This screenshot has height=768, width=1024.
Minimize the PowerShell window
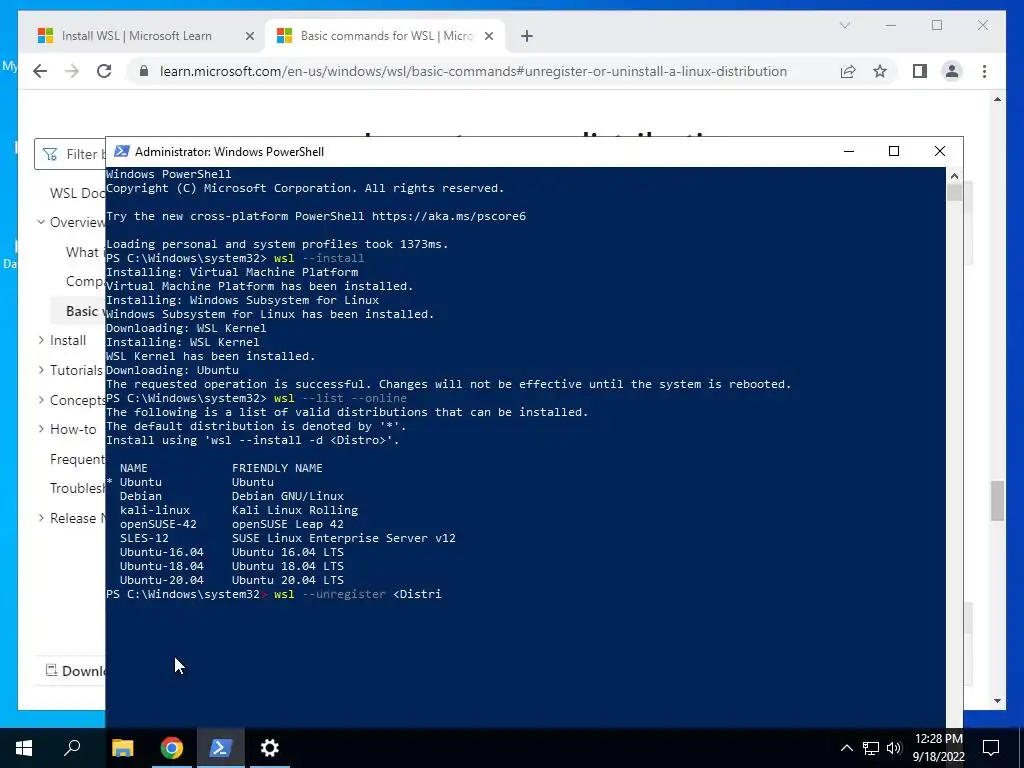click(x=849, y=152)
